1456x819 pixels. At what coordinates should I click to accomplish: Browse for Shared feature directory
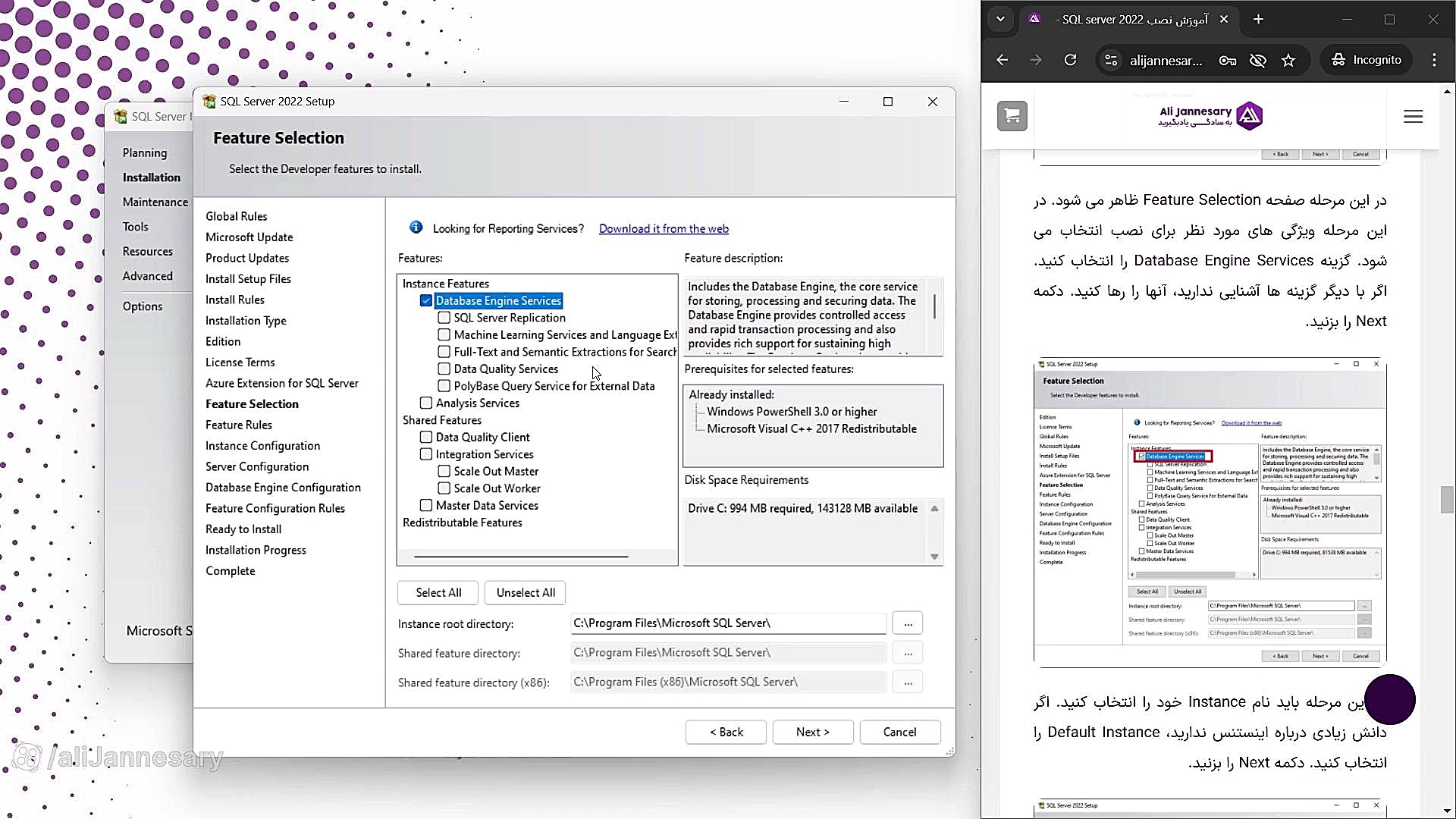coord(908,653)
